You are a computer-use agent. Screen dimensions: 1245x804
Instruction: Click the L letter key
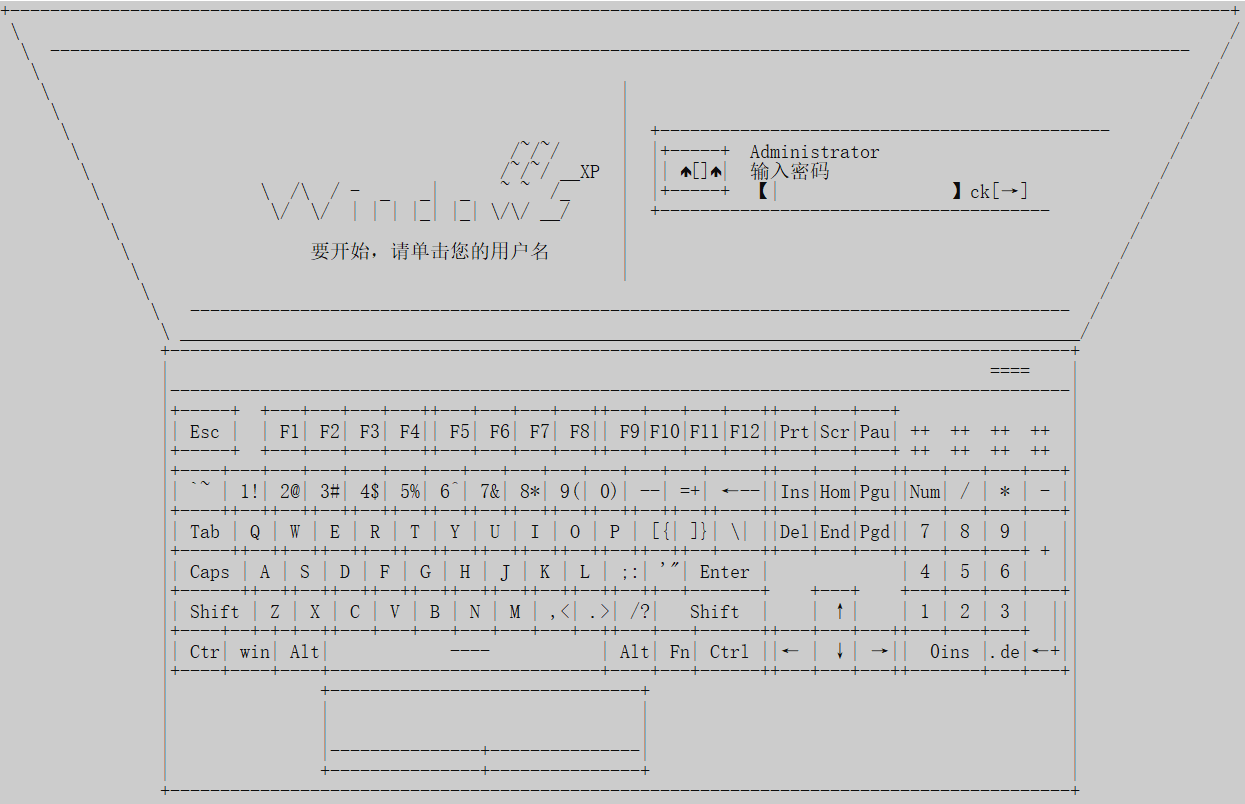[585, 572]
